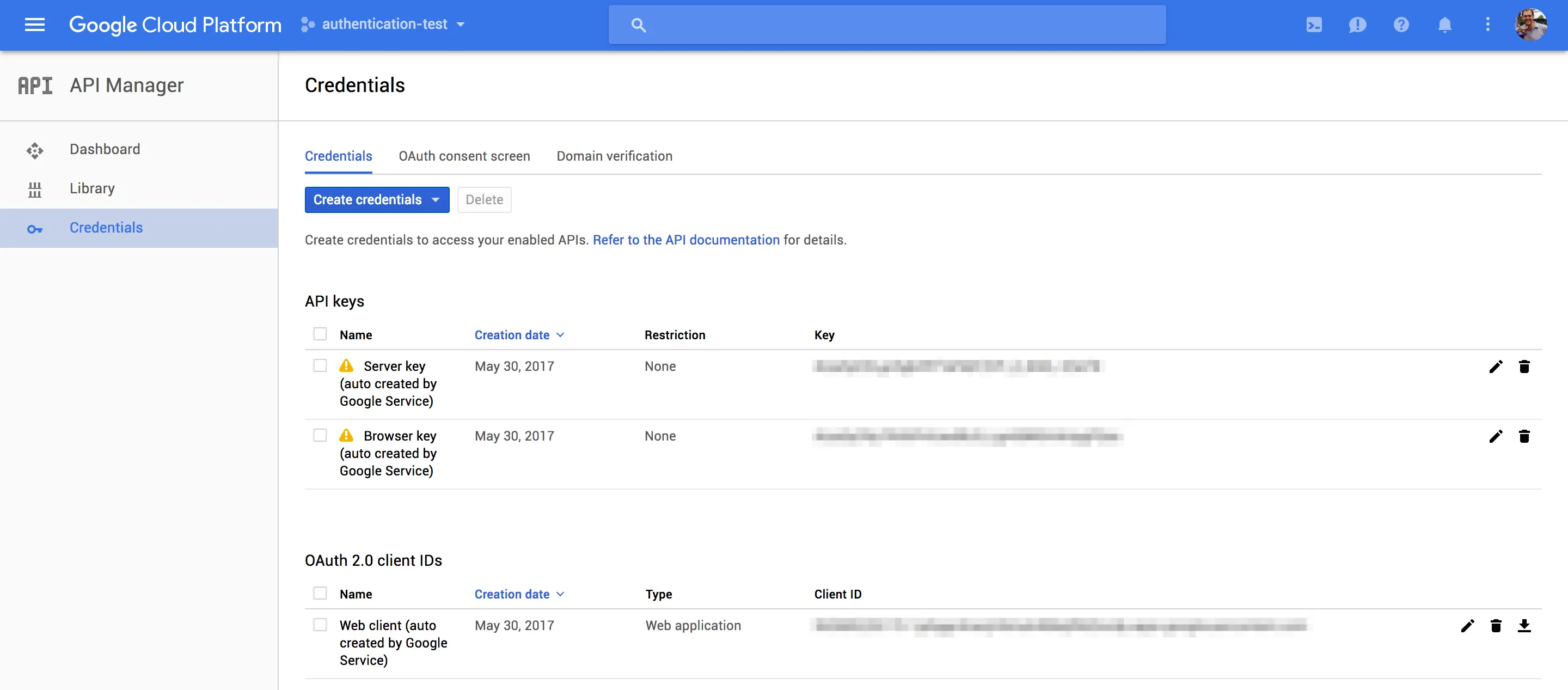
Task: Open the hamburger navigation menu
Action: [x=35, y=25]
